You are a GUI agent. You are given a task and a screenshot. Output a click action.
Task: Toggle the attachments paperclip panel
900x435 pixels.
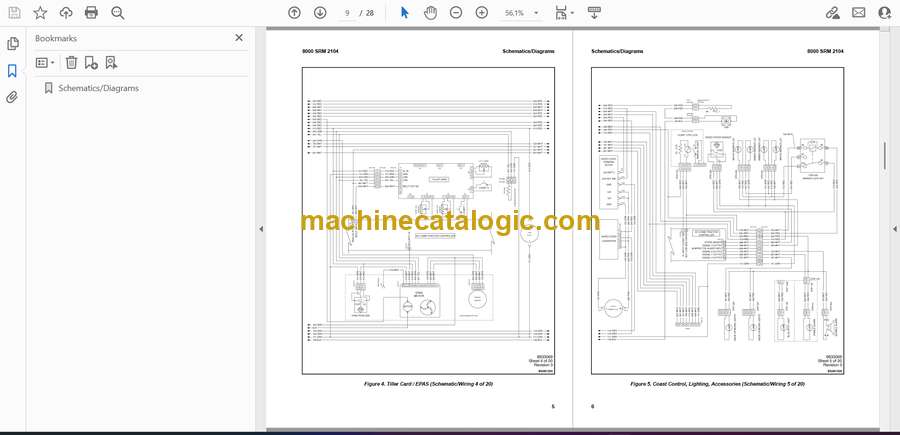(x=12, y=97)
